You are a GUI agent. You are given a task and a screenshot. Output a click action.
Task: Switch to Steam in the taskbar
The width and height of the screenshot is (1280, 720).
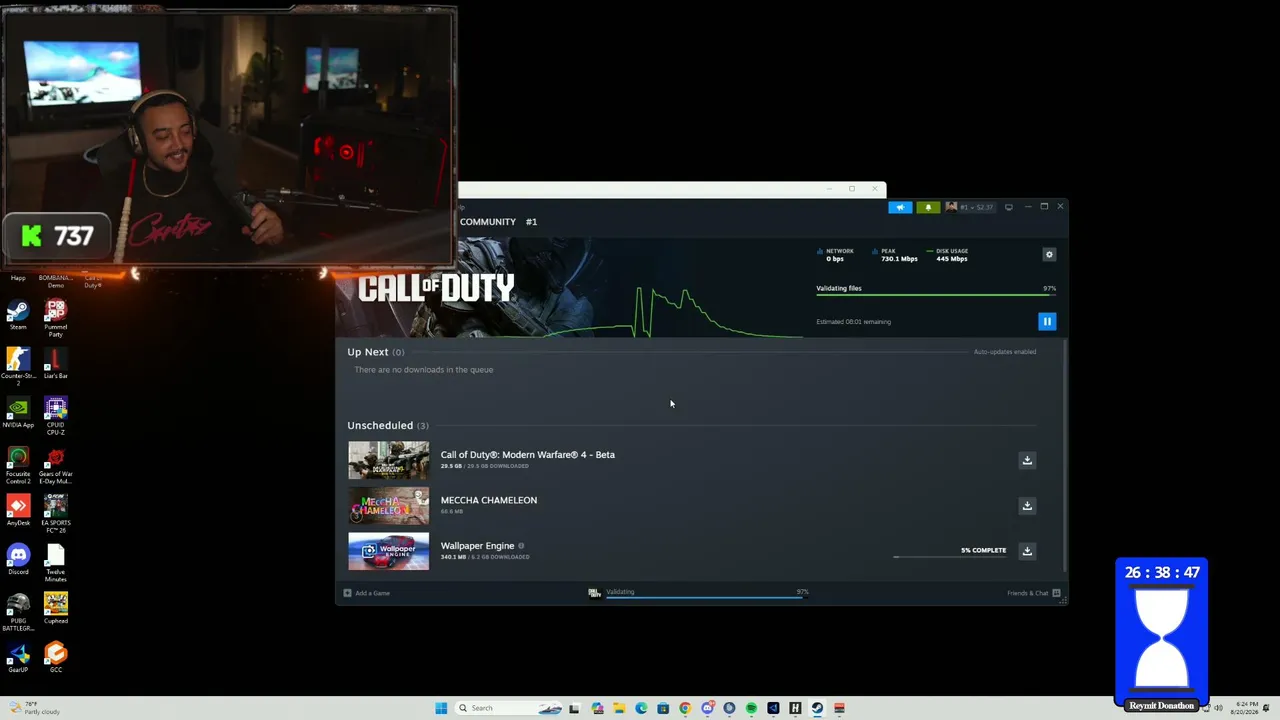click(817, 708)
